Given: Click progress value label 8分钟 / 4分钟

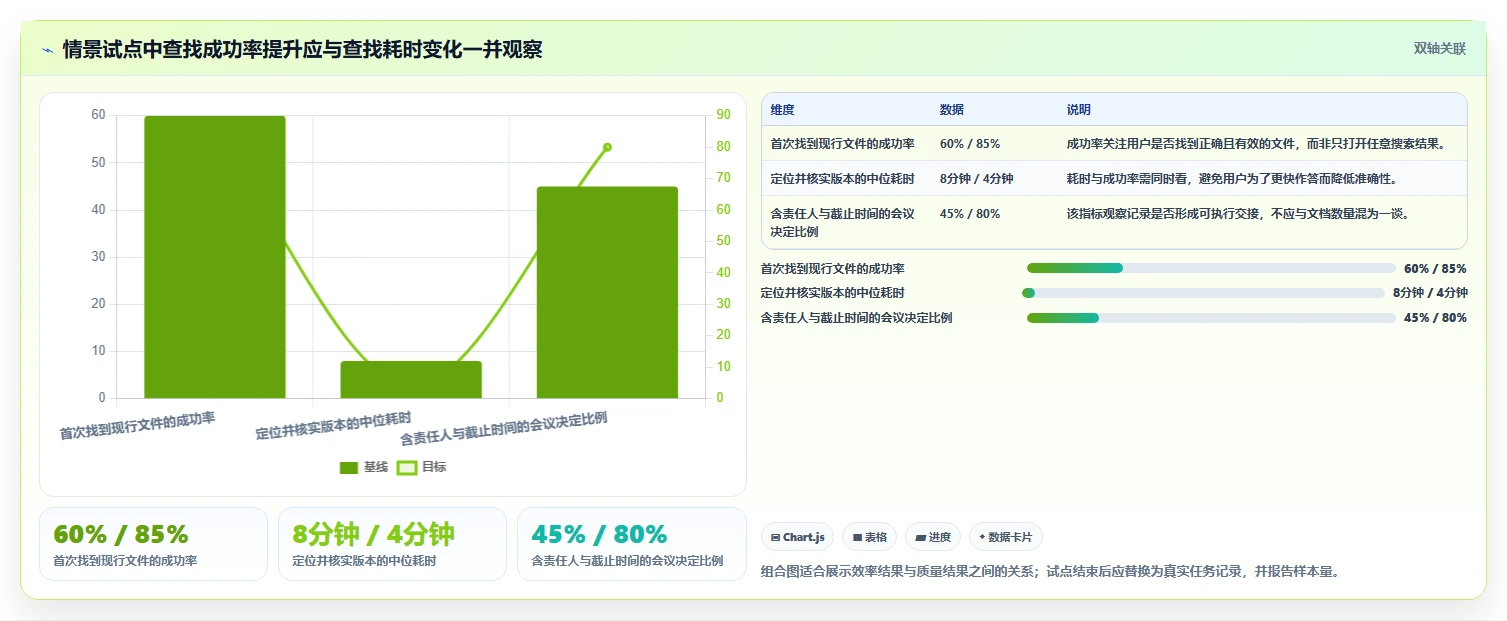Looking at the screenshot, I should point(1430,293).
